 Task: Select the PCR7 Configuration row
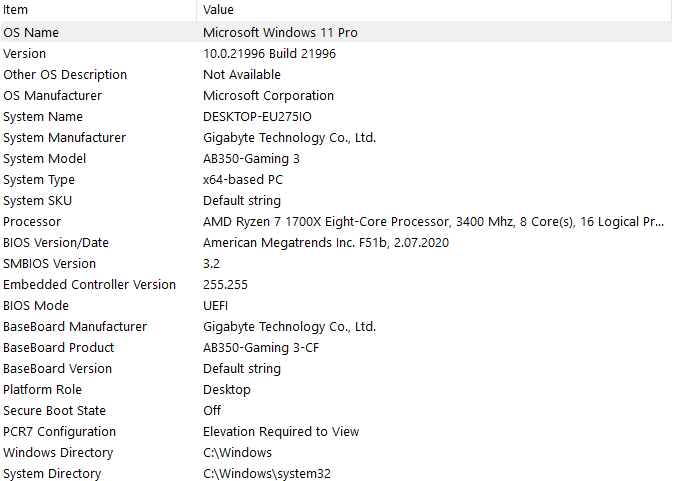point(60,431)
